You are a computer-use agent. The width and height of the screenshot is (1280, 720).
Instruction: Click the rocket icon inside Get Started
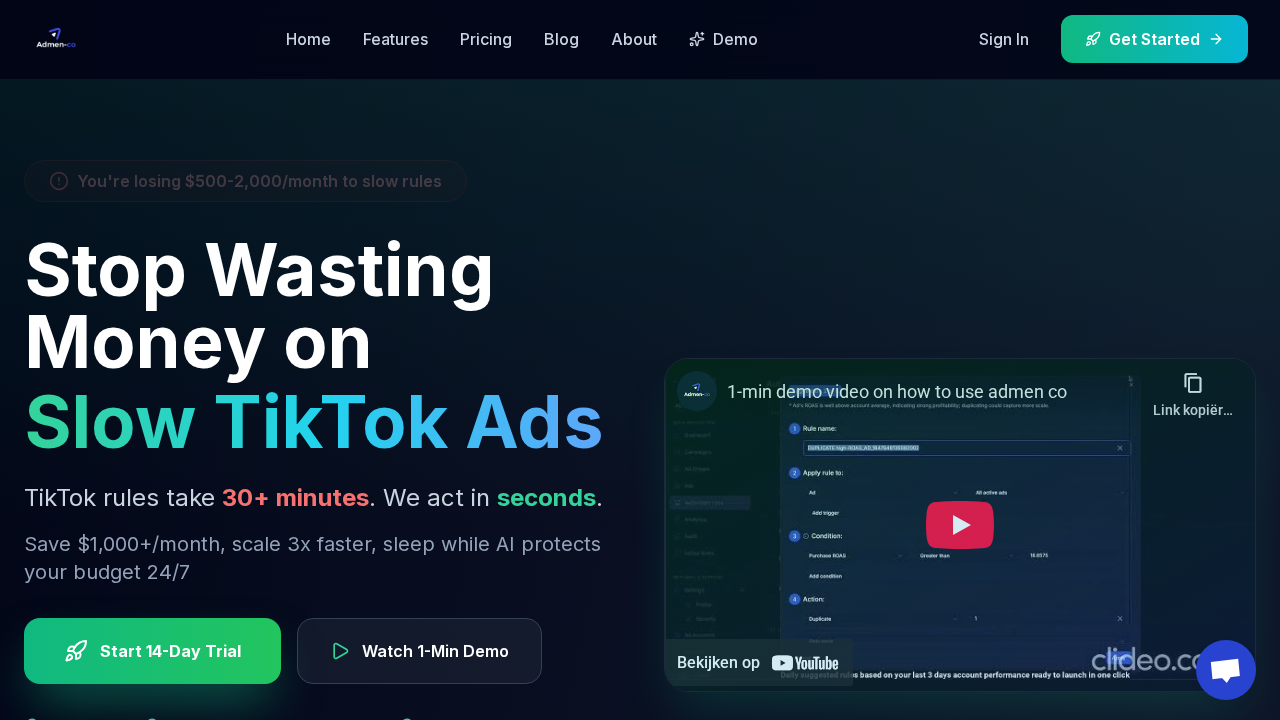point(1093,39)
